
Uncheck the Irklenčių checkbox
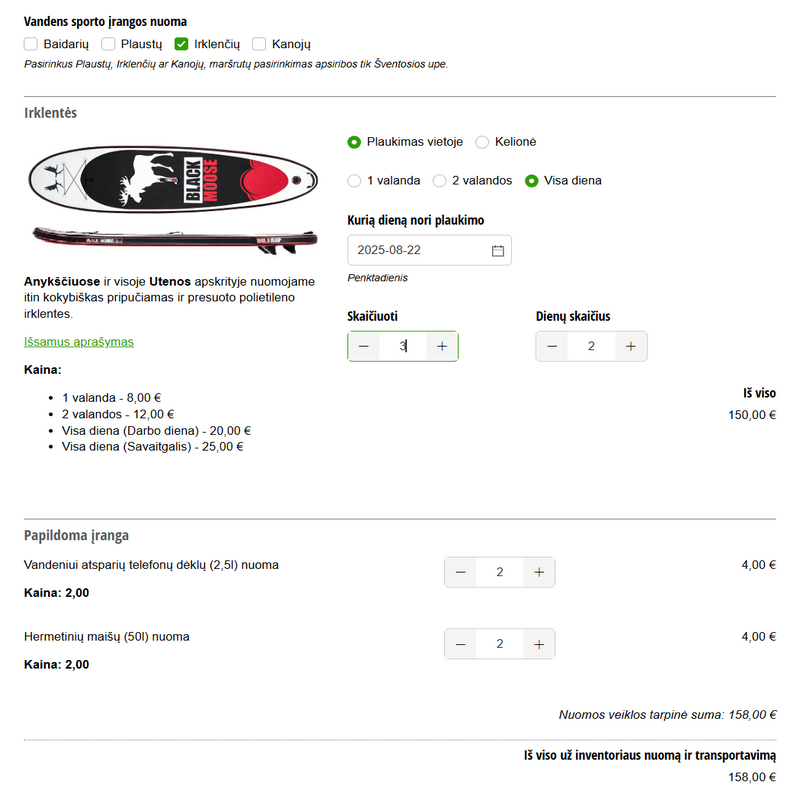point(181,44)
